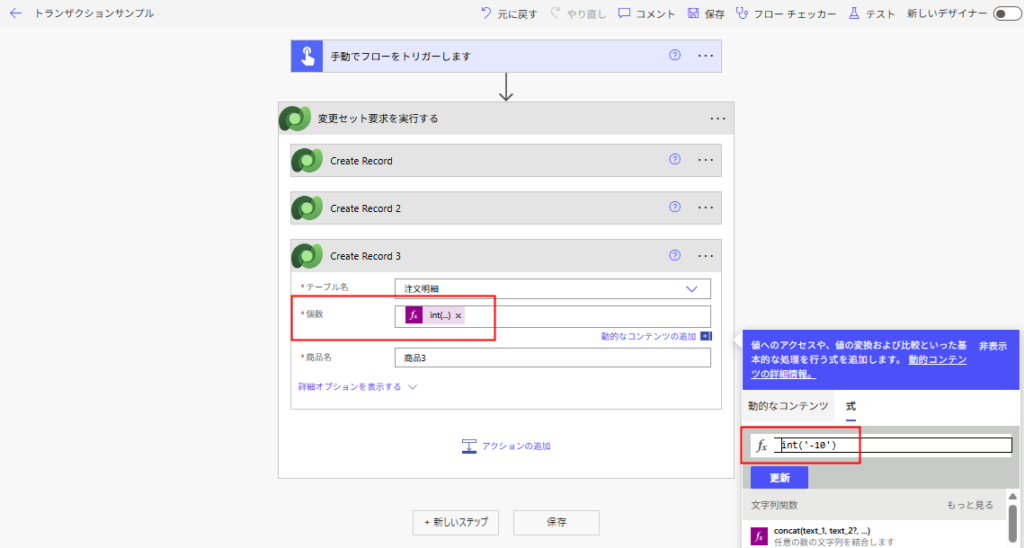Click the 元に戻す undo icon
1024x548 pixels.
486,14
